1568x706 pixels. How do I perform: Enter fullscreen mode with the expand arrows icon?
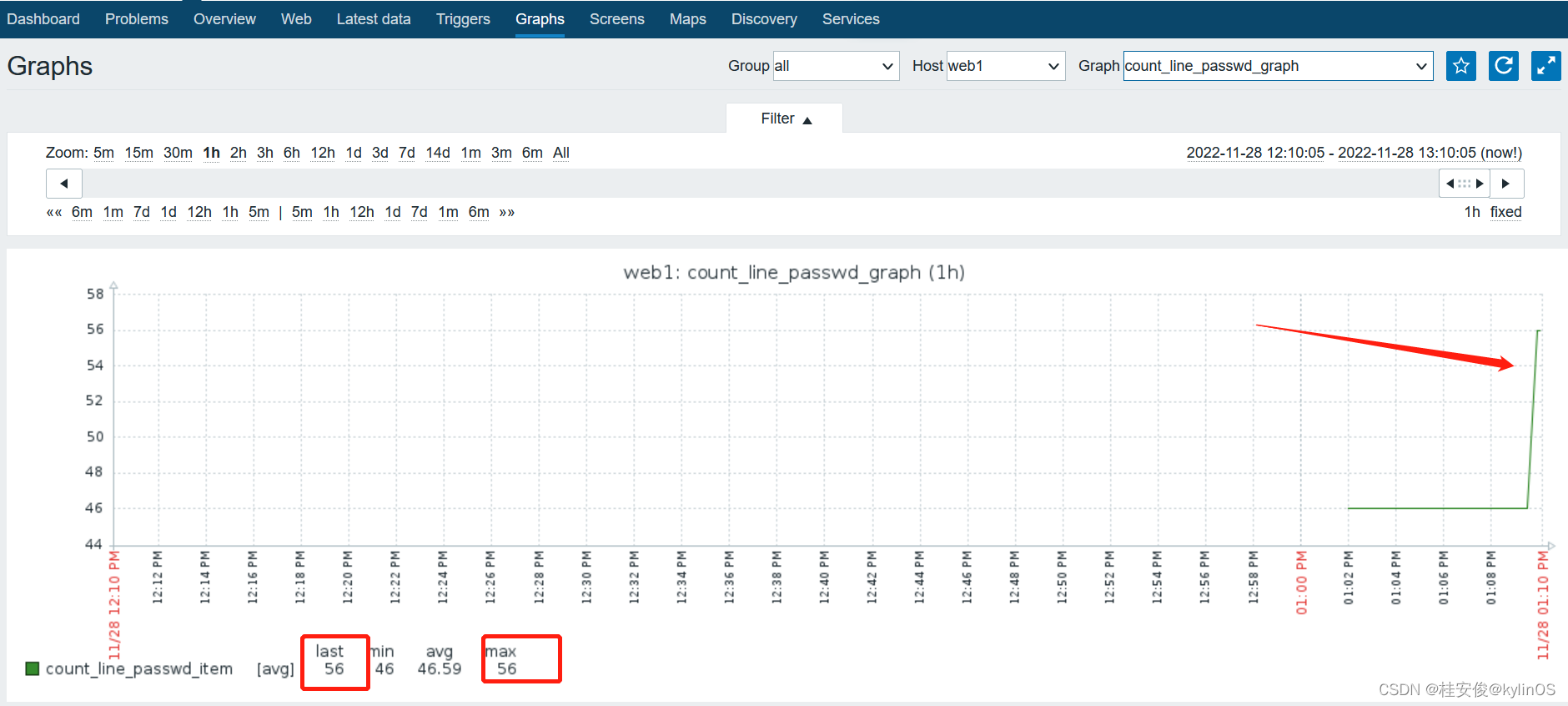tap(1545, 66)
